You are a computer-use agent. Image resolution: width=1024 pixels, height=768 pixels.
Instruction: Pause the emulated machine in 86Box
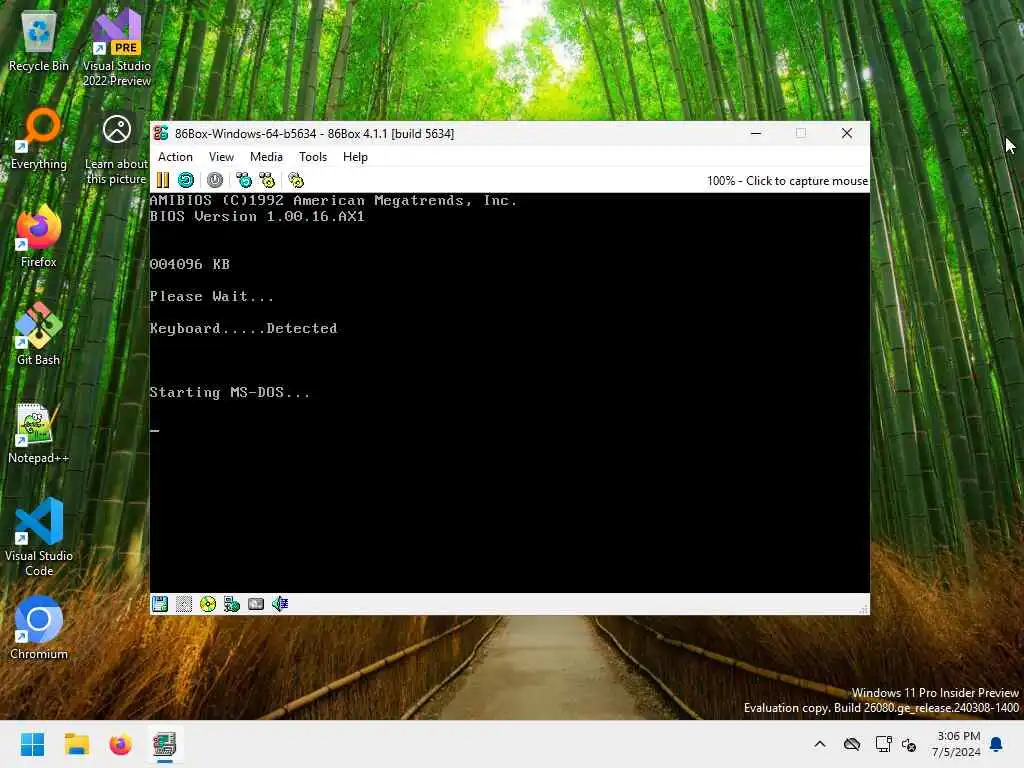pos(163,180)
